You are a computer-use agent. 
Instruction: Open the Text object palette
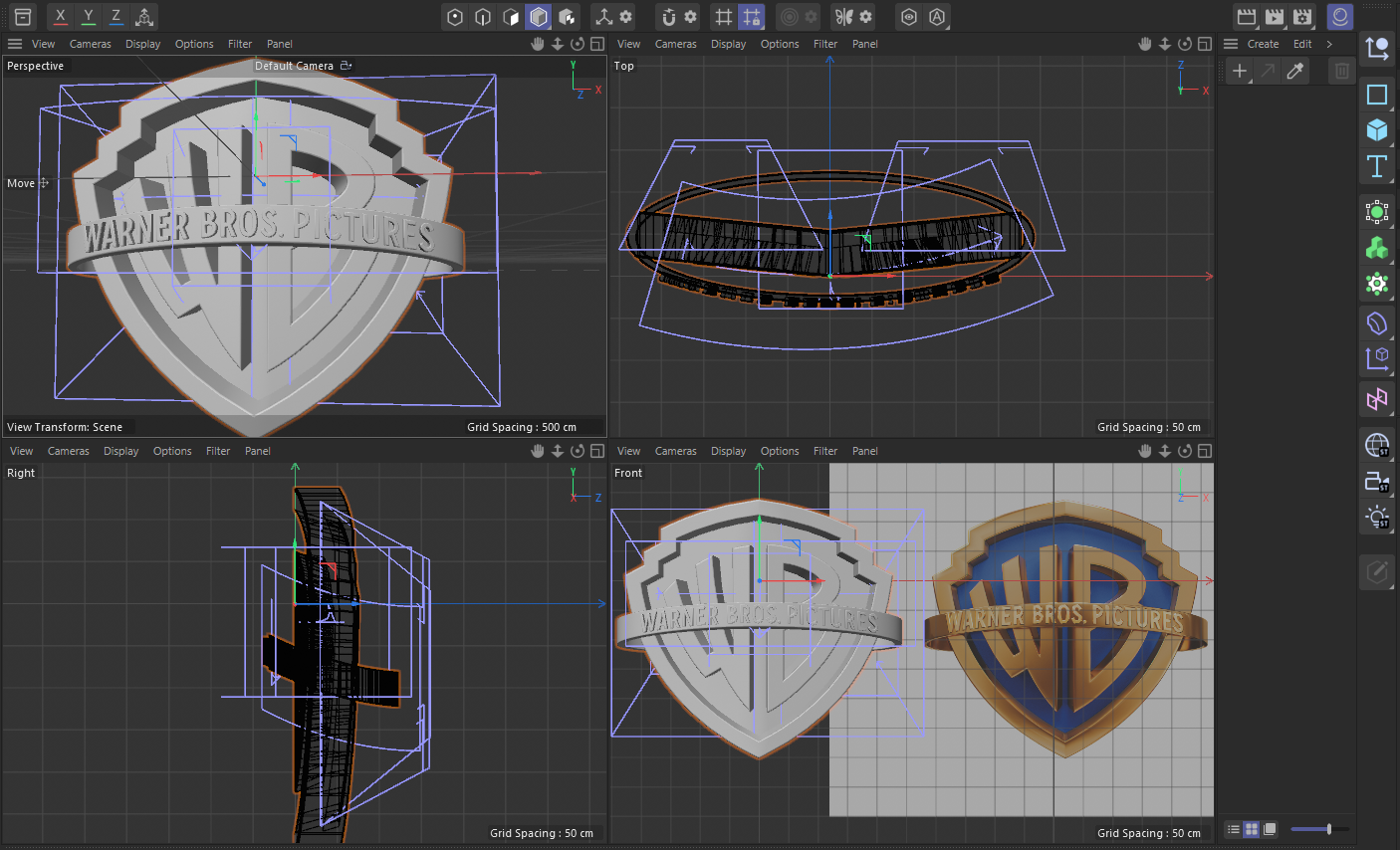1377,165
